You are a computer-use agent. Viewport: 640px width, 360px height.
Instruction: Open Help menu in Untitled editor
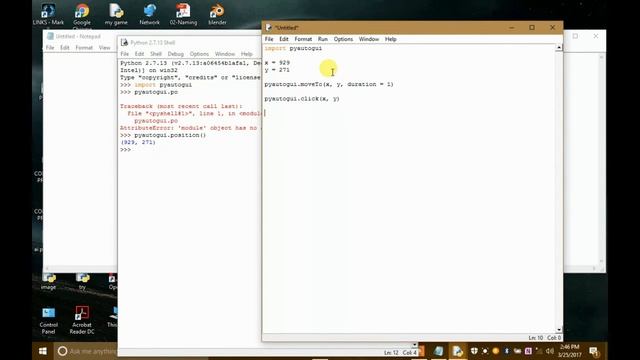pos(391,39)
